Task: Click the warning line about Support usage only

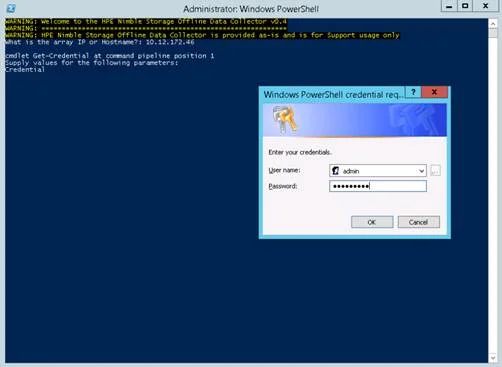Action: (x=202, y=35)
